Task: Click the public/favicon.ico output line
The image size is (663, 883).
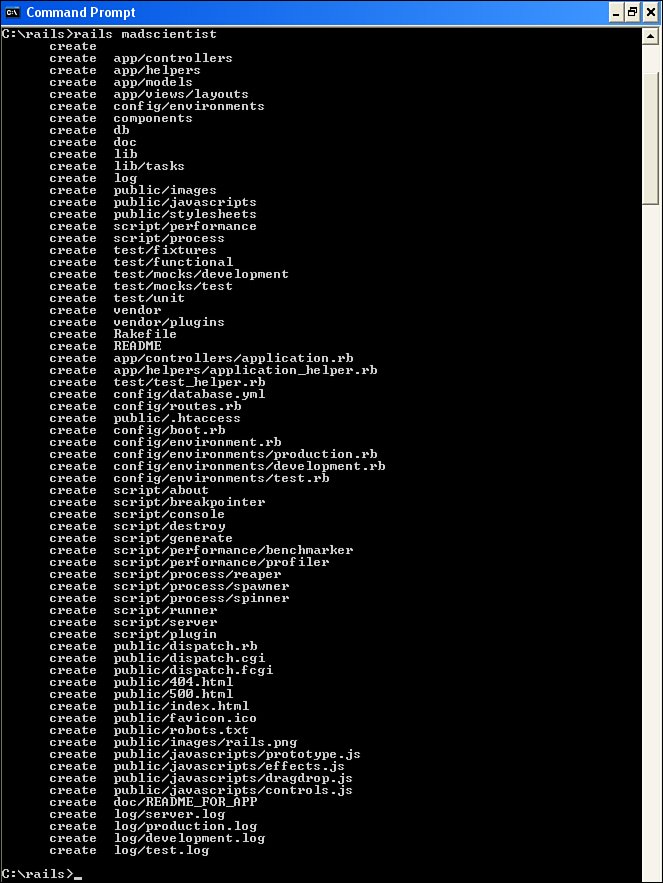Action: pos(153,718)
